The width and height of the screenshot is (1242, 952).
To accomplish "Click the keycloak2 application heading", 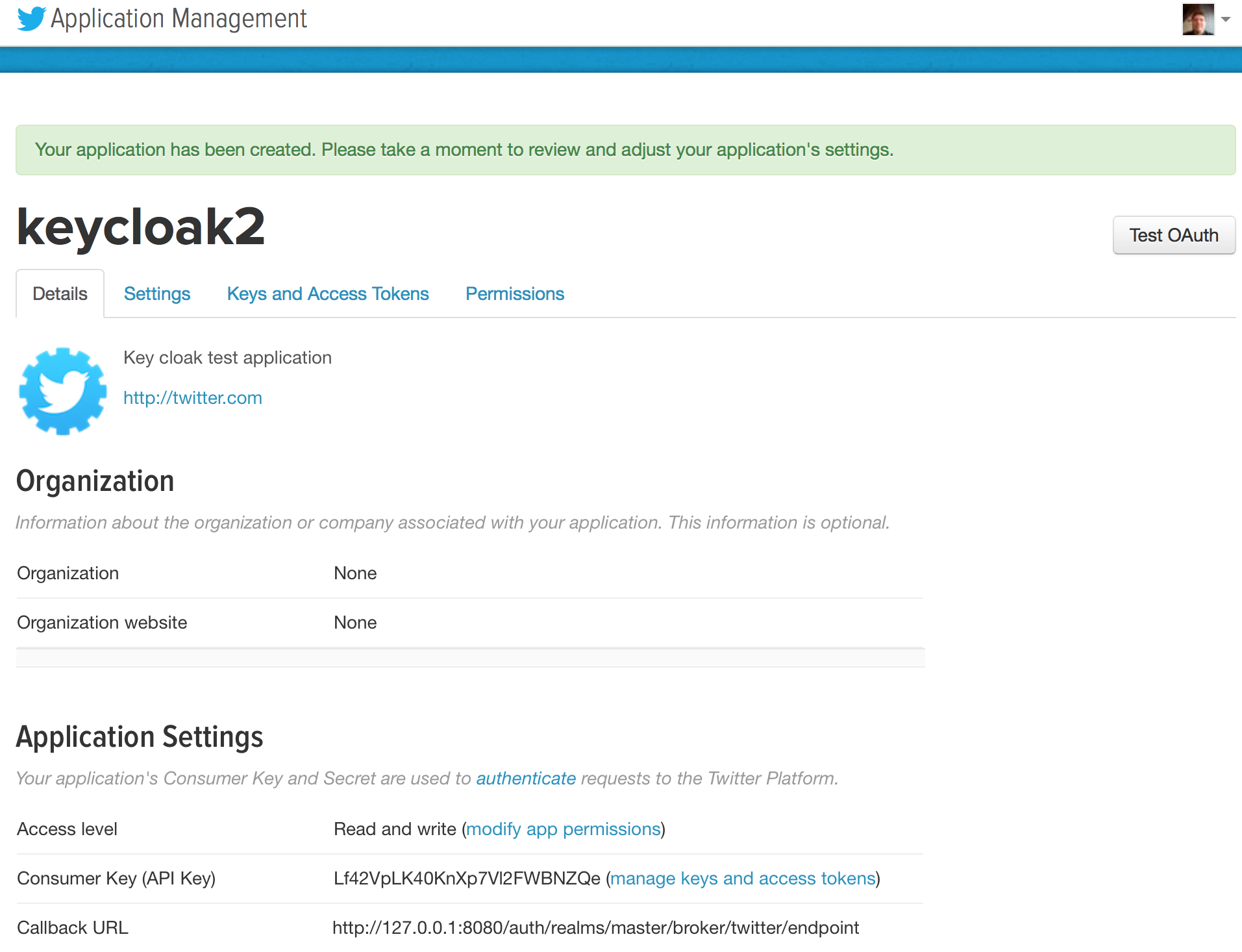I will point(140,227).
